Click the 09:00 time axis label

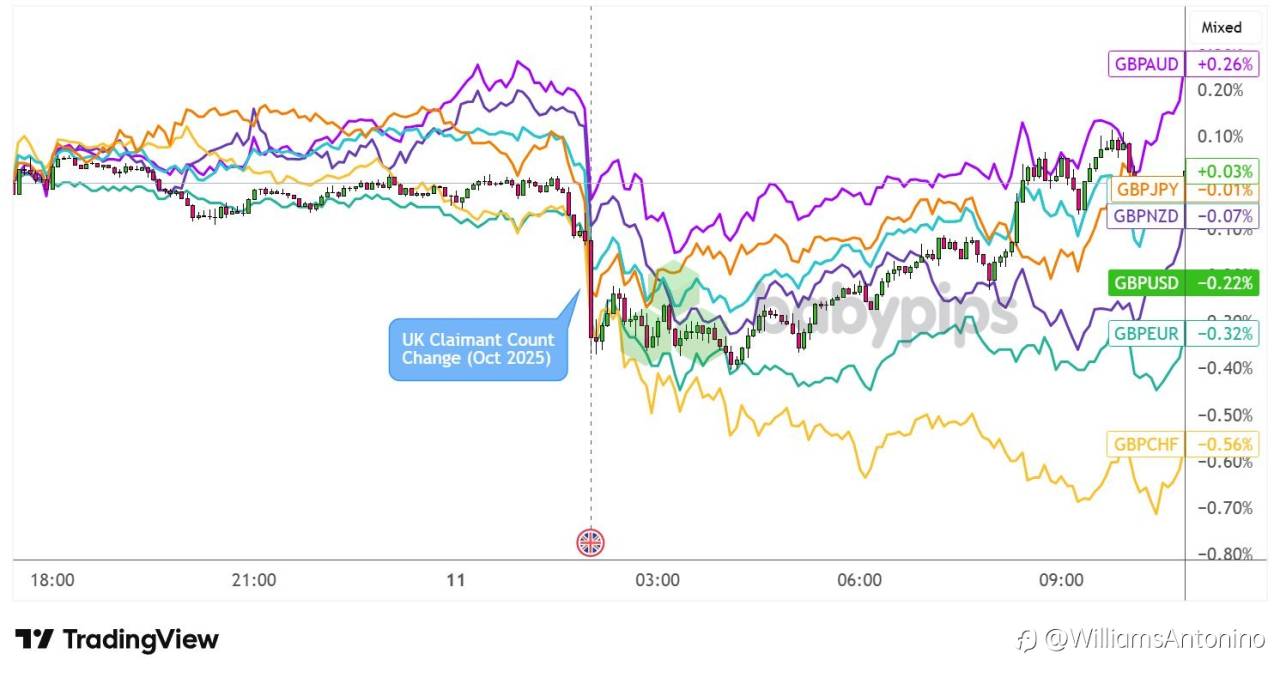pyautogui.click(x=1060, y=580)
